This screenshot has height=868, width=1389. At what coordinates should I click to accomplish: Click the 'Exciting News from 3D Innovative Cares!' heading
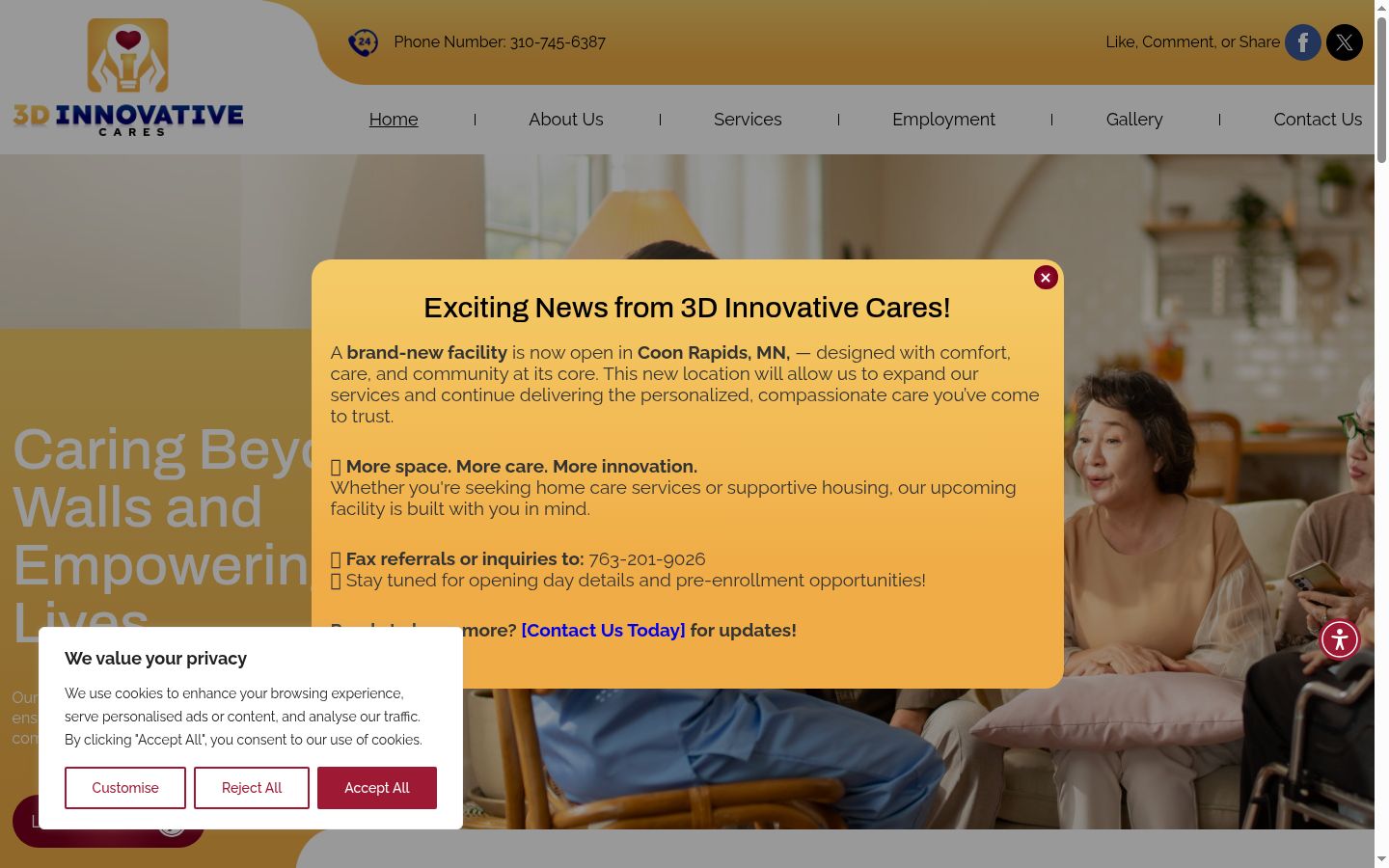(687, 308)
